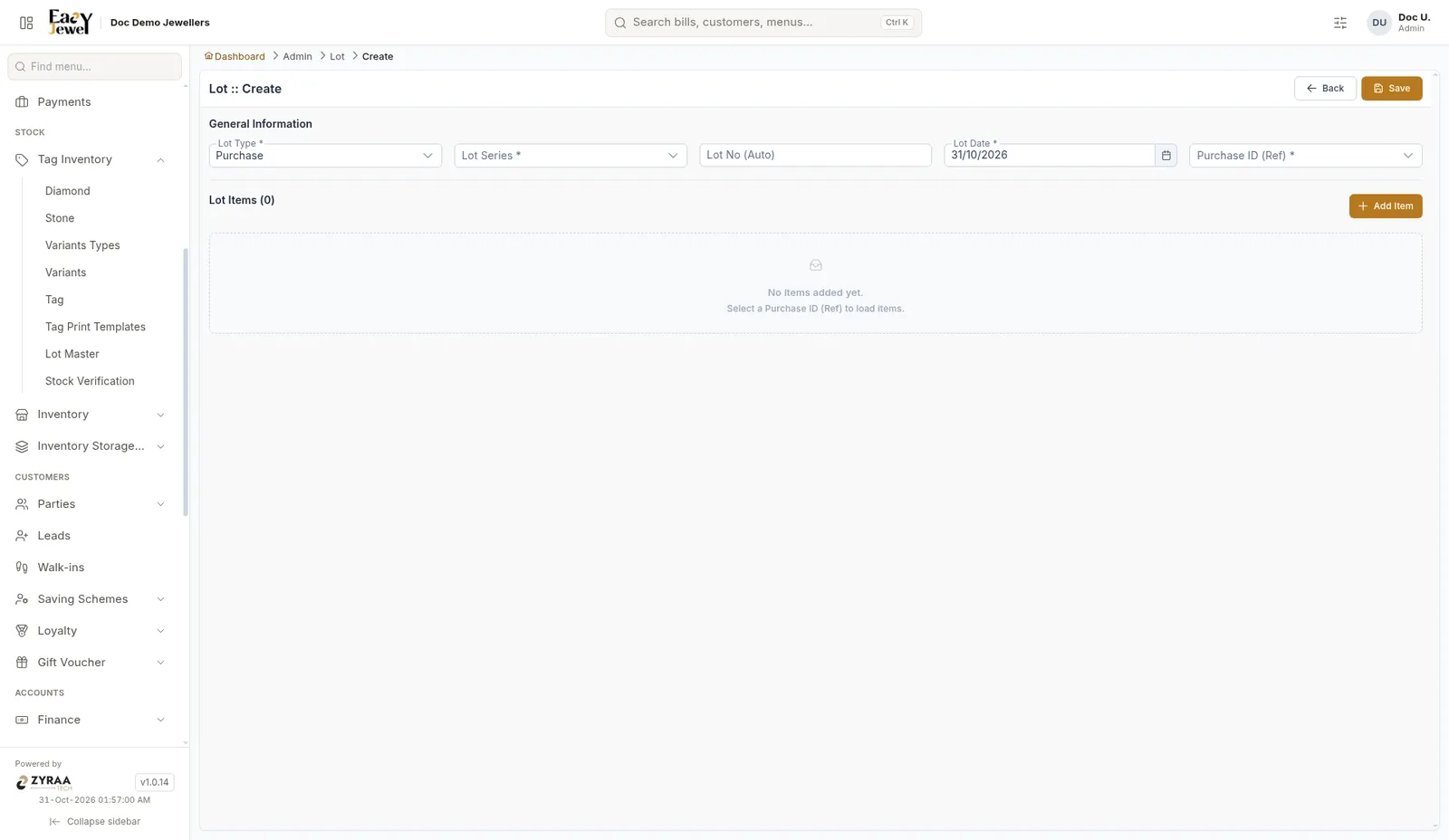Expand the Loyalty menu chevron
The height and width of the screenshot is (840, 1449).
[x=160, y=631]
